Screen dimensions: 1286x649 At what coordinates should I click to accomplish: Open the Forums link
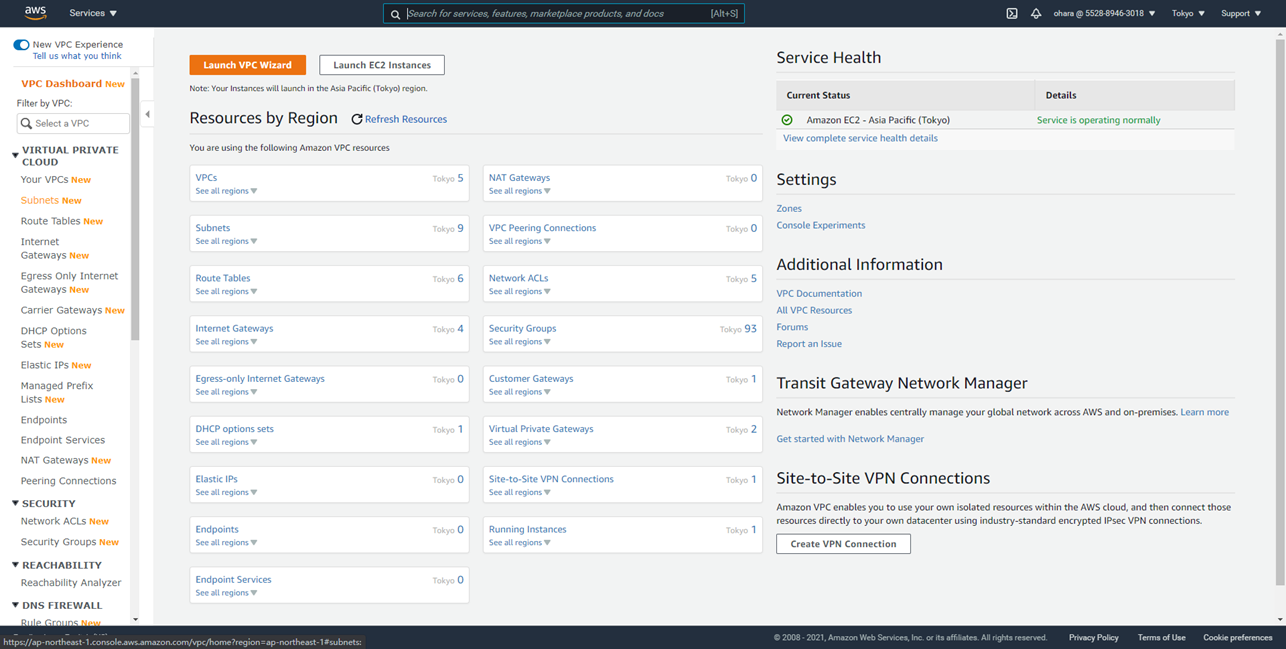click(x=792, y=327)
